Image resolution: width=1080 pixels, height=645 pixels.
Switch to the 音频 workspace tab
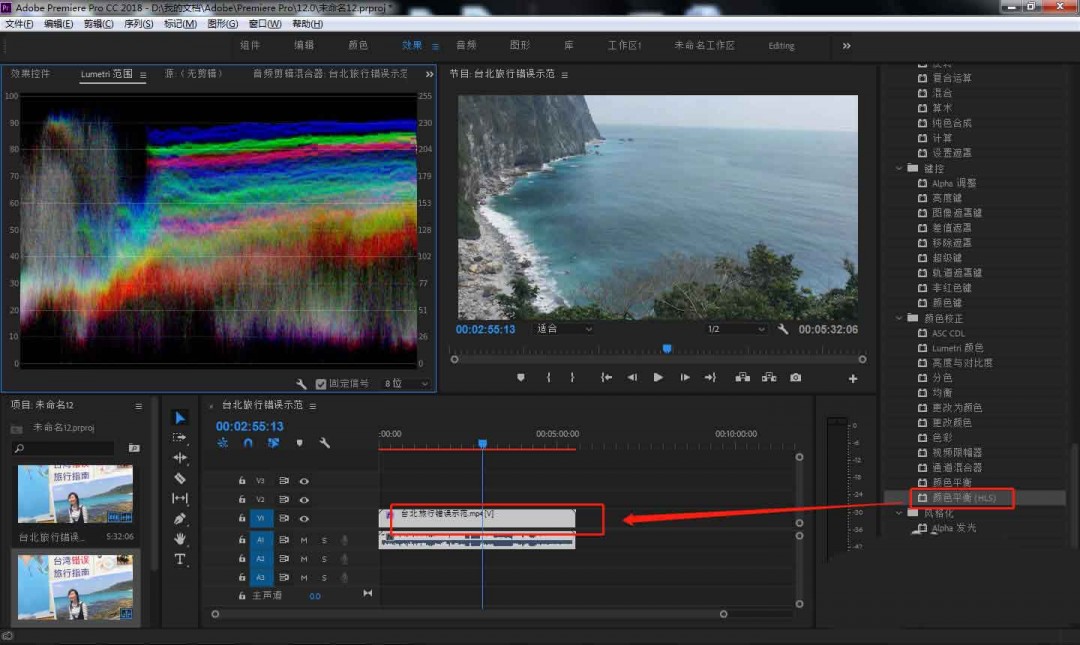coord(466,46)
